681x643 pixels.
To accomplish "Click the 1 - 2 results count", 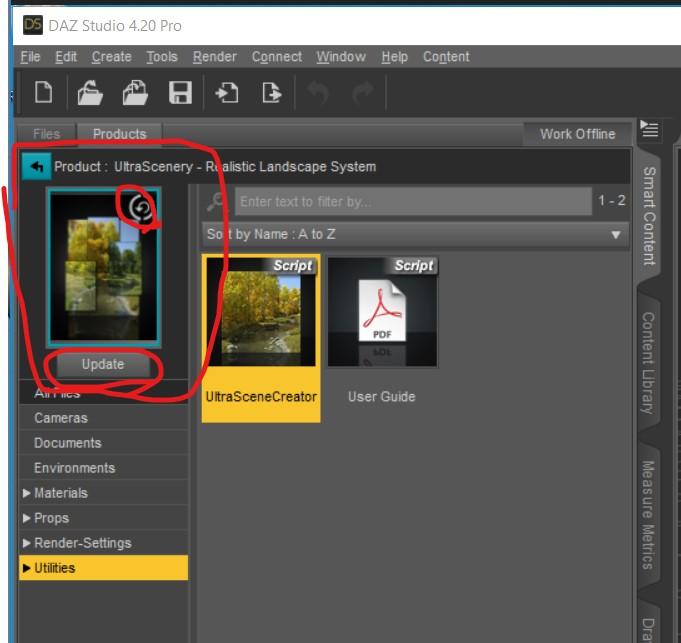I will pyautogui.click(x=612, y=200).
